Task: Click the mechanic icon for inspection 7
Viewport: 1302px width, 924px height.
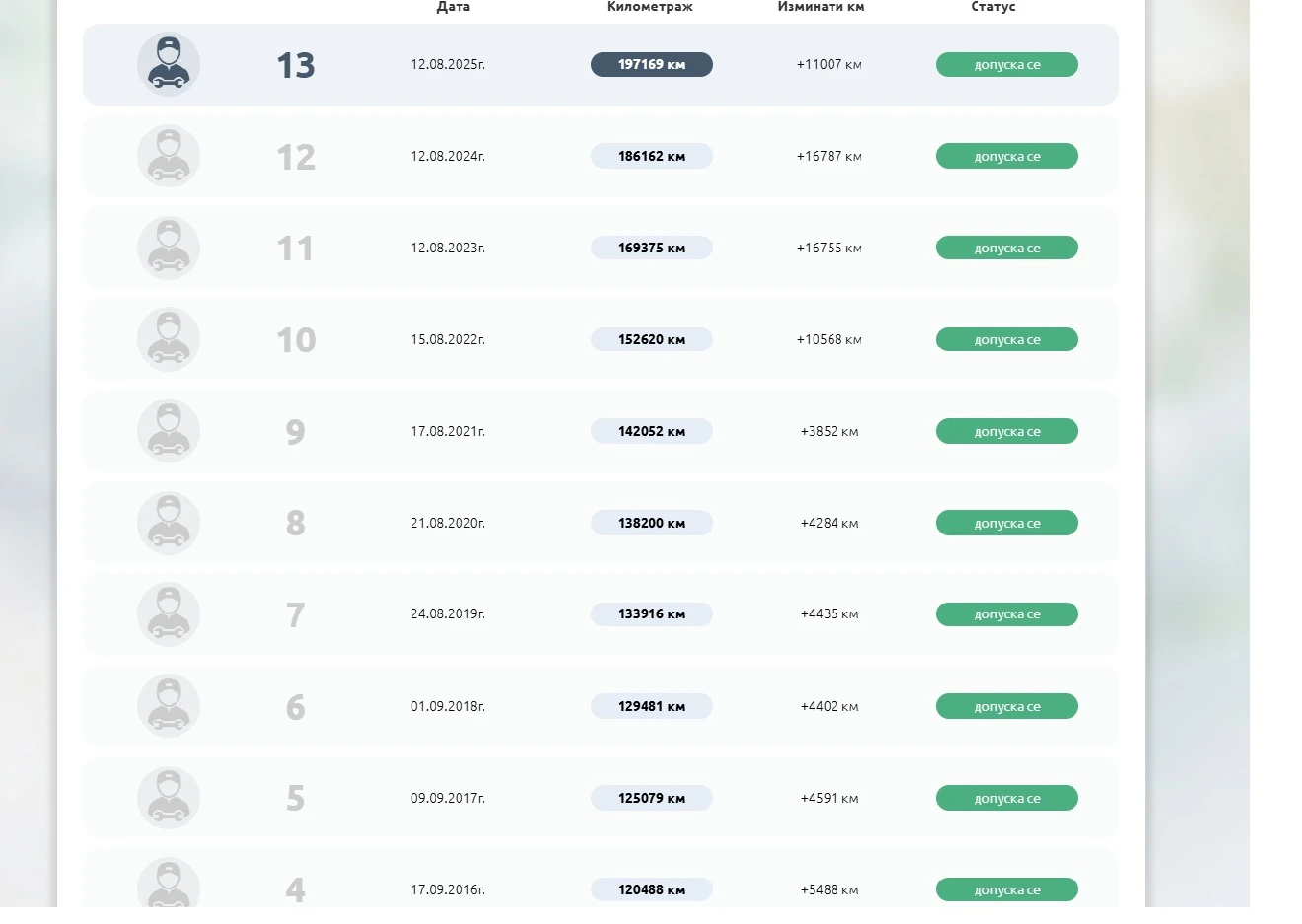Action: 169,614
